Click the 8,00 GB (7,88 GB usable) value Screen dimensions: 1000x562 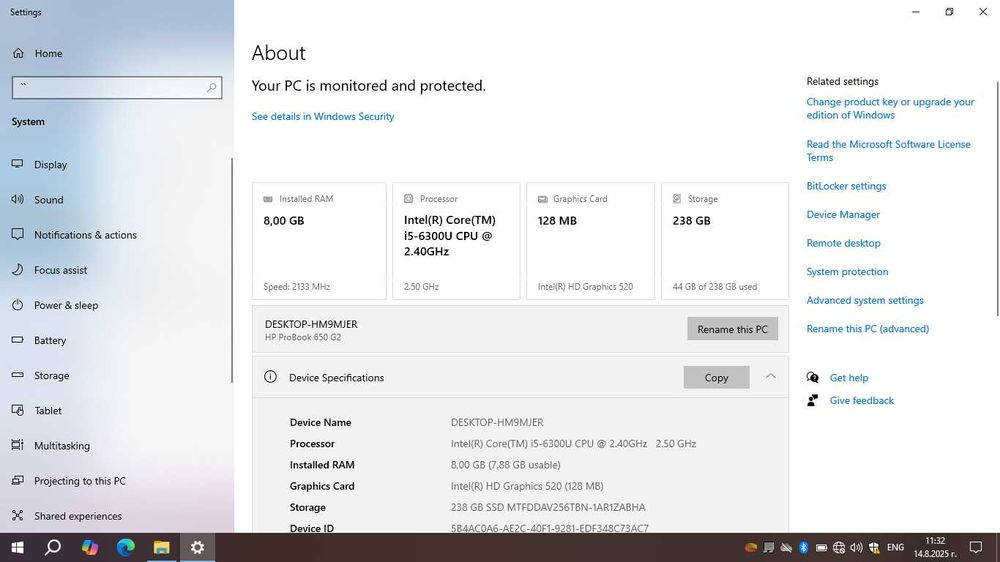[506, 465]
